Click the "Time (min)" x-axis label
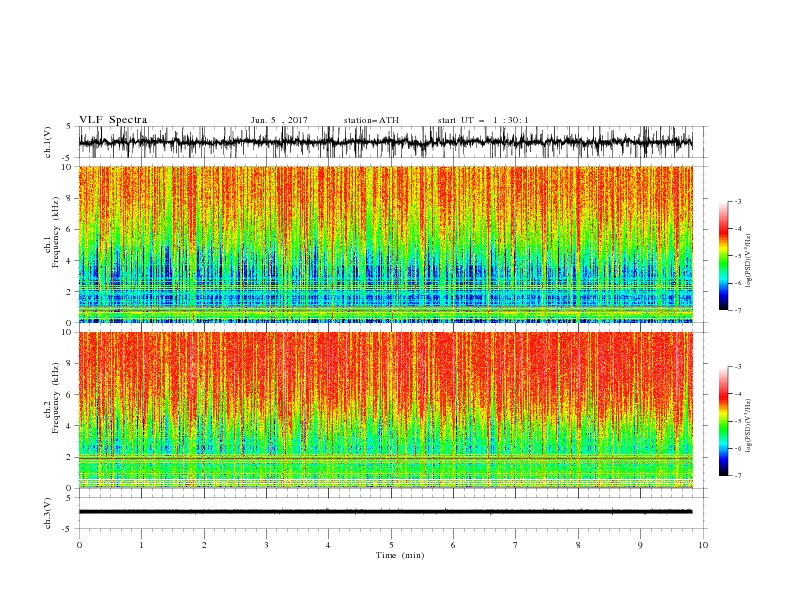Image resolution: width=792 pixels, height=612 pixels. 400,555
